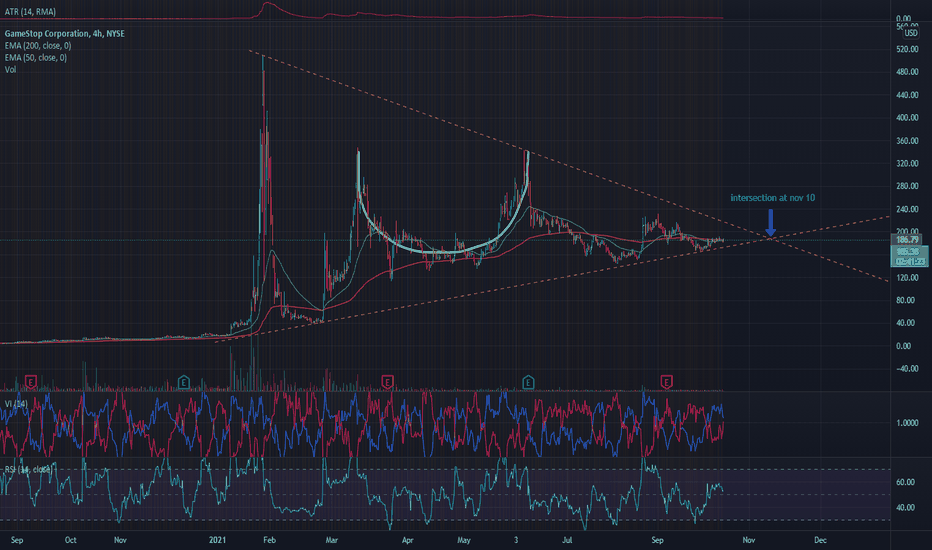Click the Oct label on time axis
The width and height of the screenshot is (932, 550).
pos(70,540)
